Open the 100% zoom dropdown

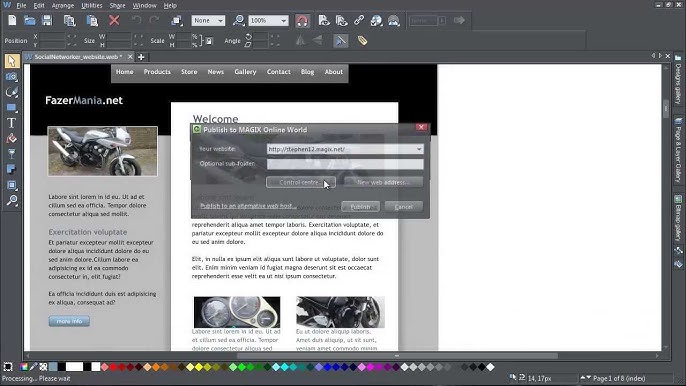pos(268,20)
